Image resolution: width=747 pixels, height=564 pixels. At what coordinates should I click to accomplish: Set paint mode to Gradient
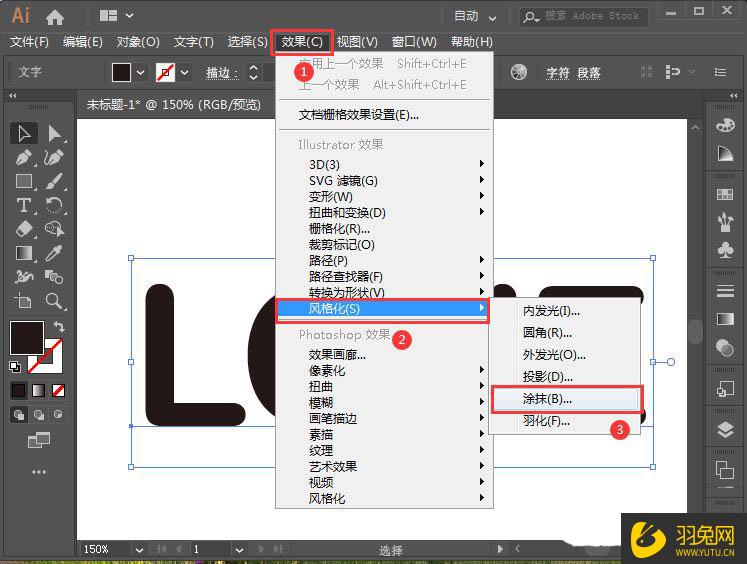39,391
